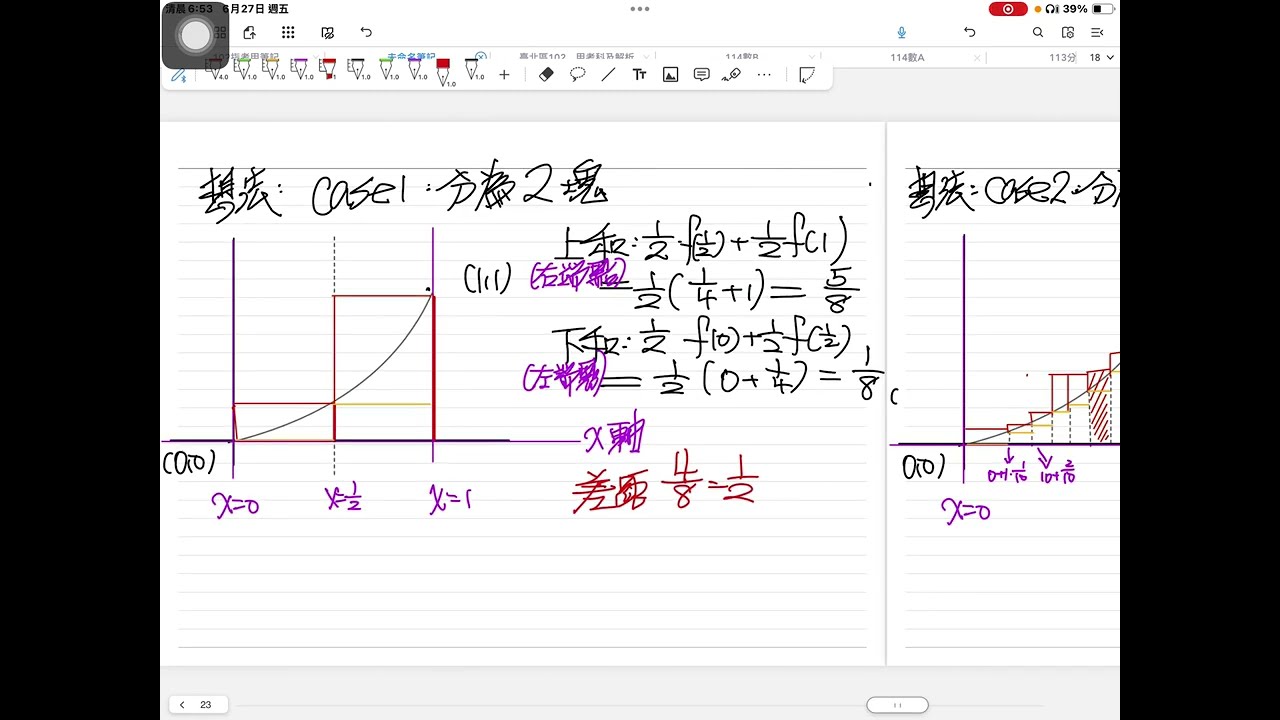Select the straight line tool
Screen dimensions: 1280x720
[x=608, y=75]
